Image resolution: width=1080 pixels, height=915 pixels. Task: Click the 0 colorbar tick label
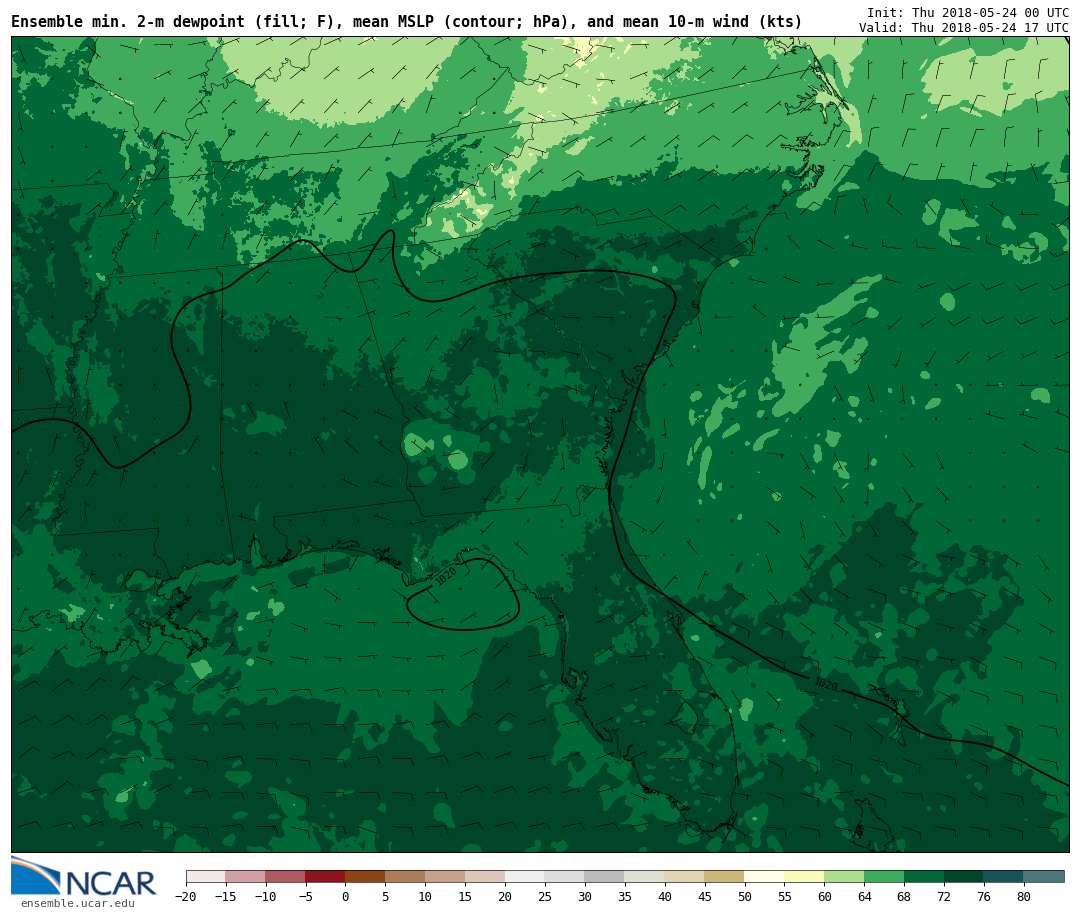pos(345,896)
